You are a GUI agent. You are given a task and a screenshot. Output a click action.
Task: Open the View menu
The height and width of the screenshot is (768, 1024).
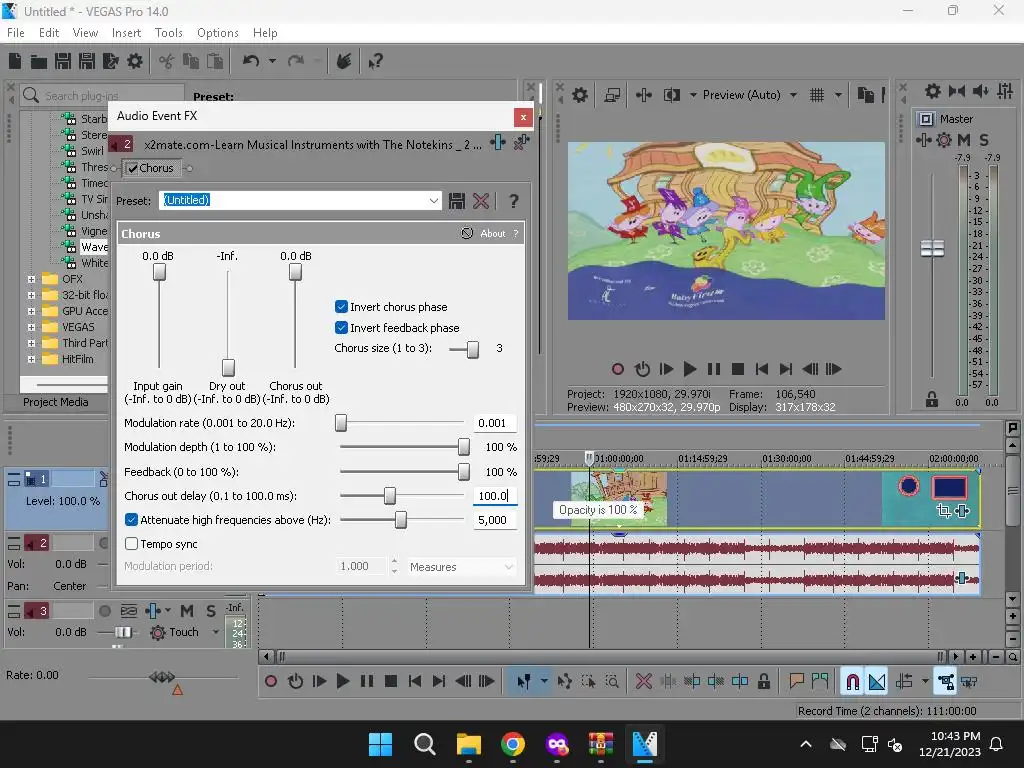(x=85, y=33)
